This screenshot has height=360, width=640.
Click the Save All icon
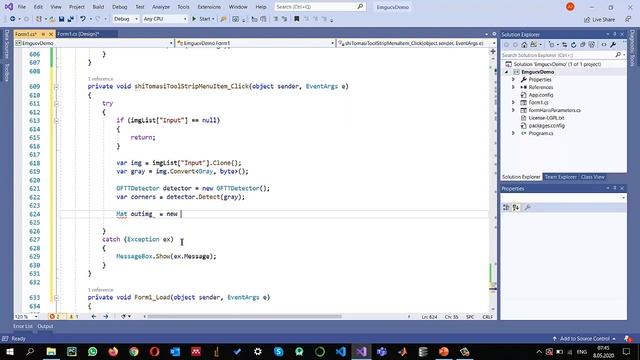(x=71, y=19)
